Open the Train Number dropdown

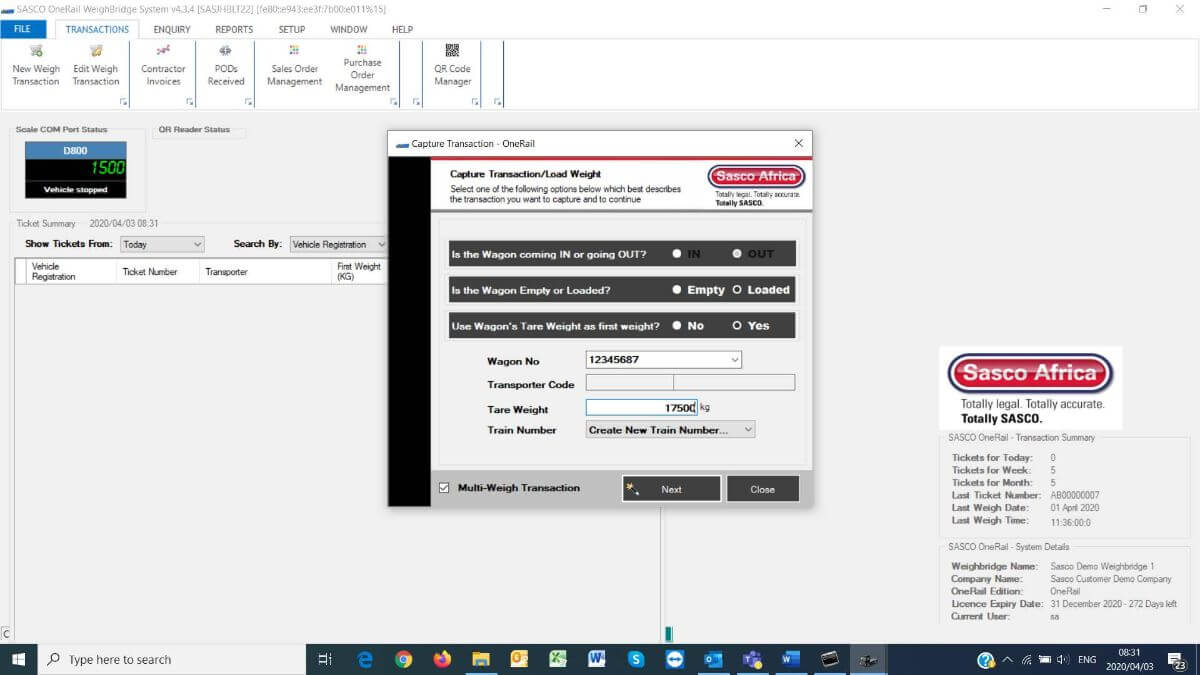(748, 430)
